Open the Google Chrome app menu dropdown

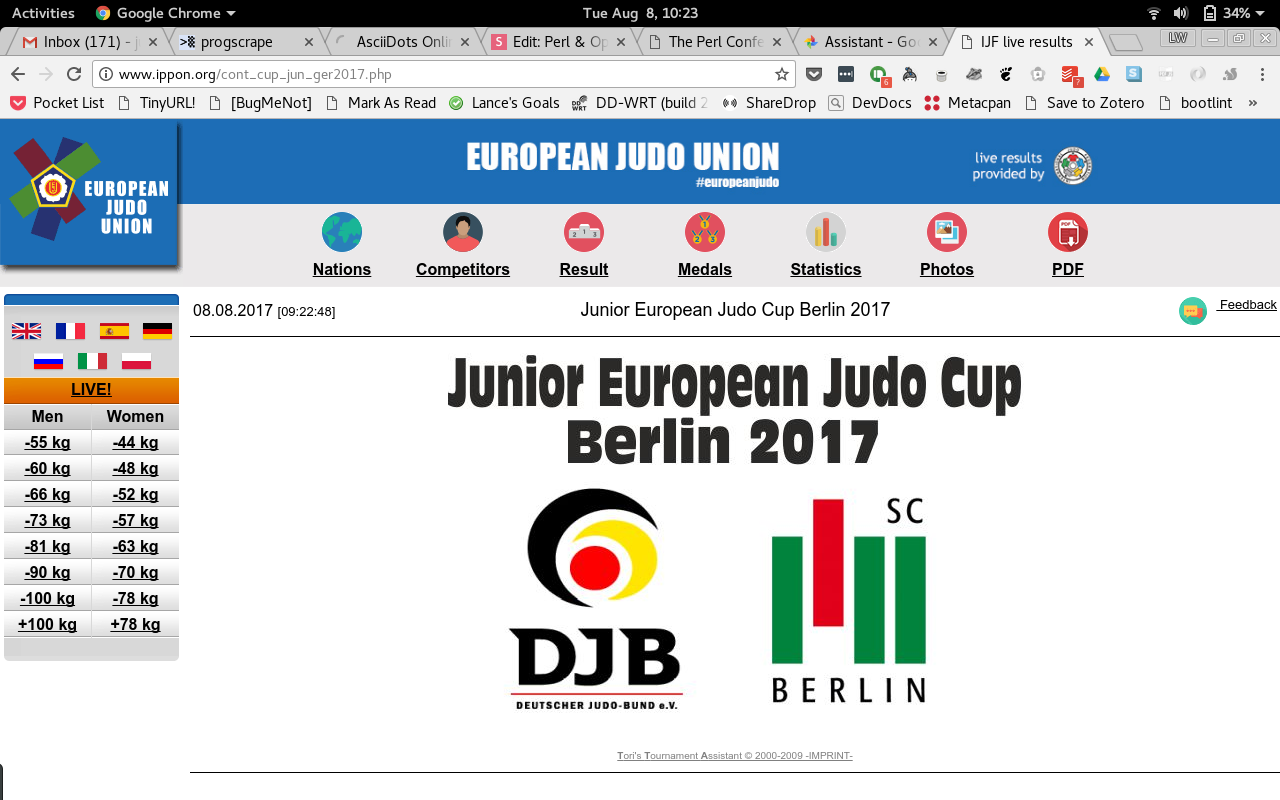point(165,13)
